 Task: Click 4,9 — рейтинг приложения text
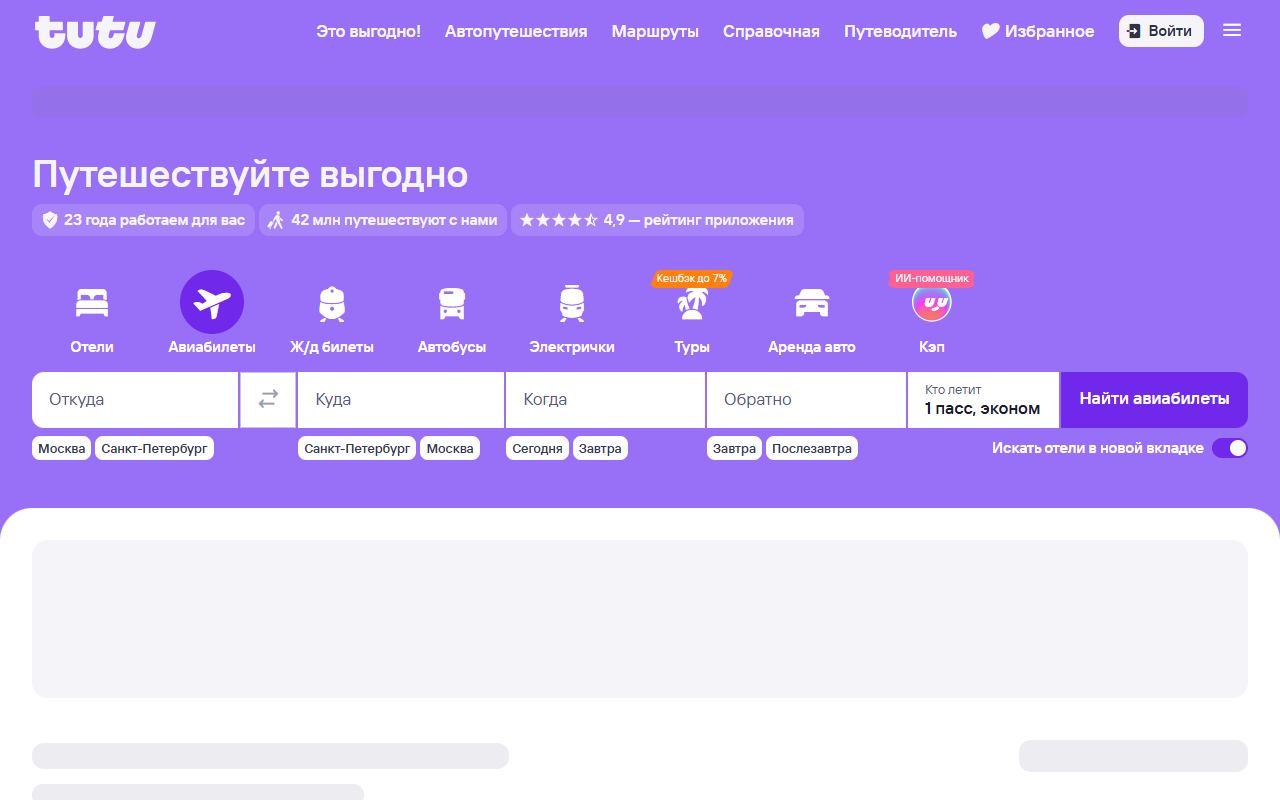click(x=698, y=220)
